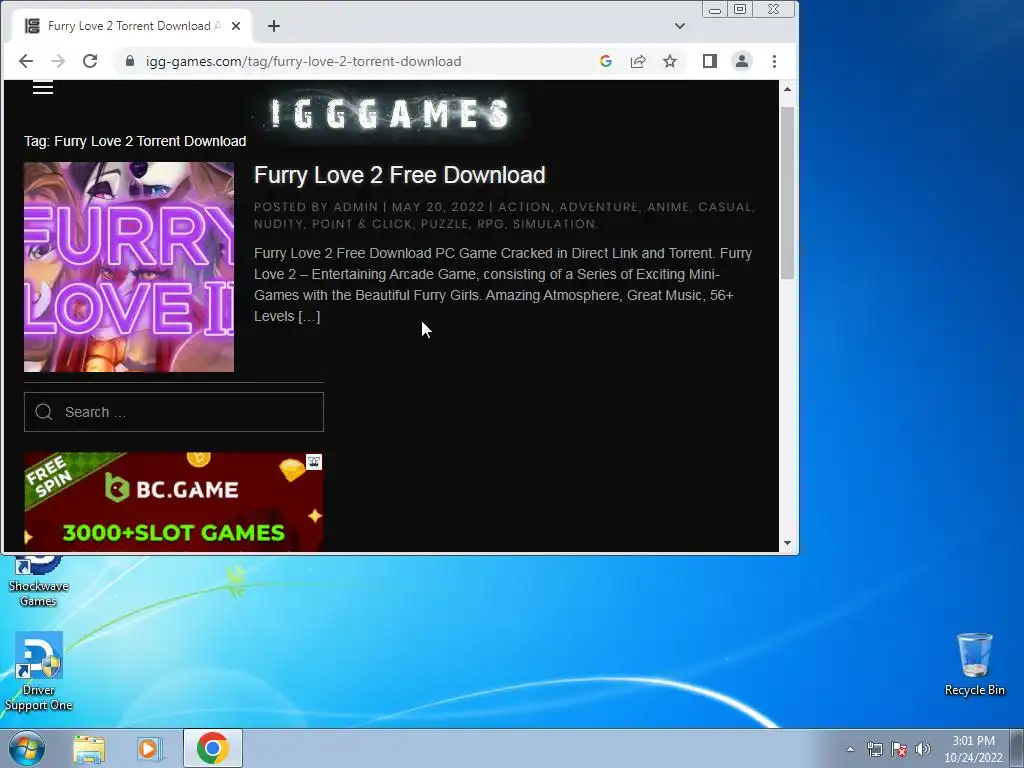Show hidden system tray icons
The height and width of the screenshot is (768, 1024).
click(850, 749)
